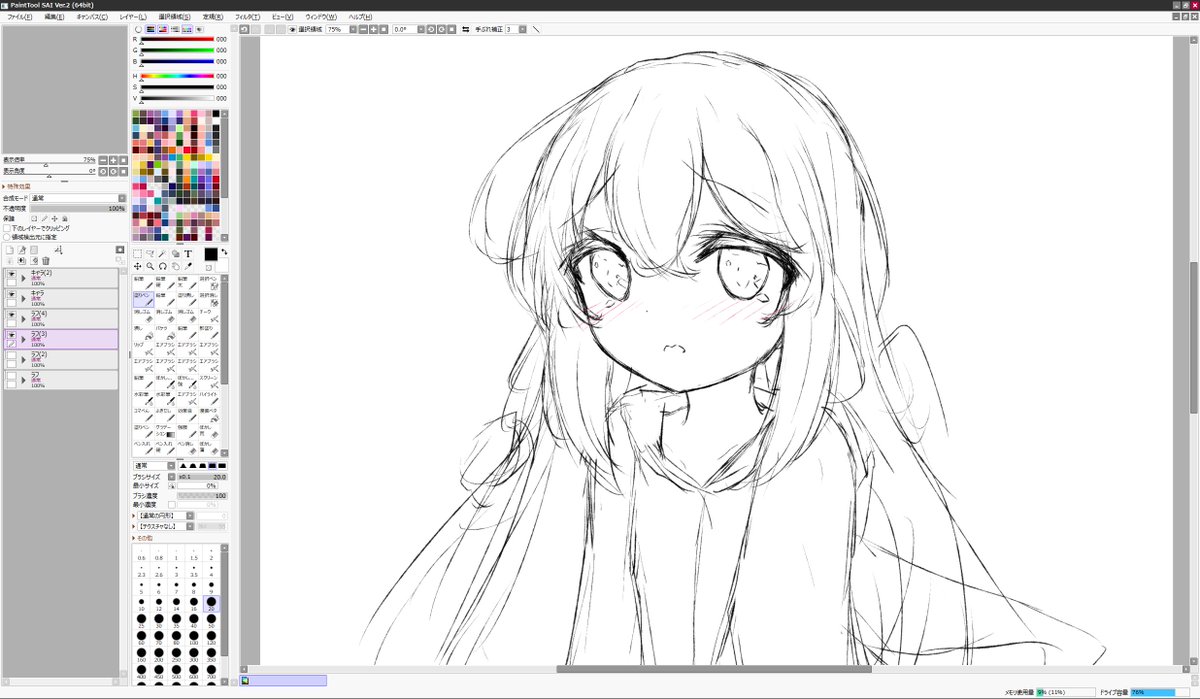Select the rotate view tool

coord(162,267)
